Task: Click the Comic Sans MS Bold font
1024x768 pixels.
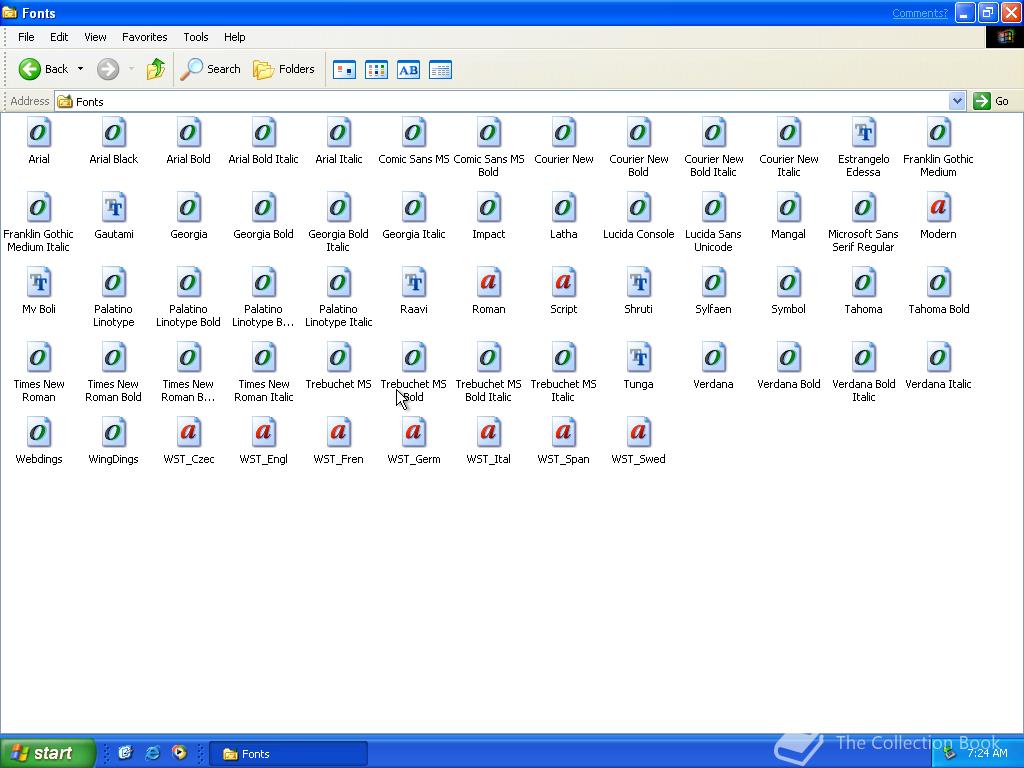Action: (x=488, y=133)
